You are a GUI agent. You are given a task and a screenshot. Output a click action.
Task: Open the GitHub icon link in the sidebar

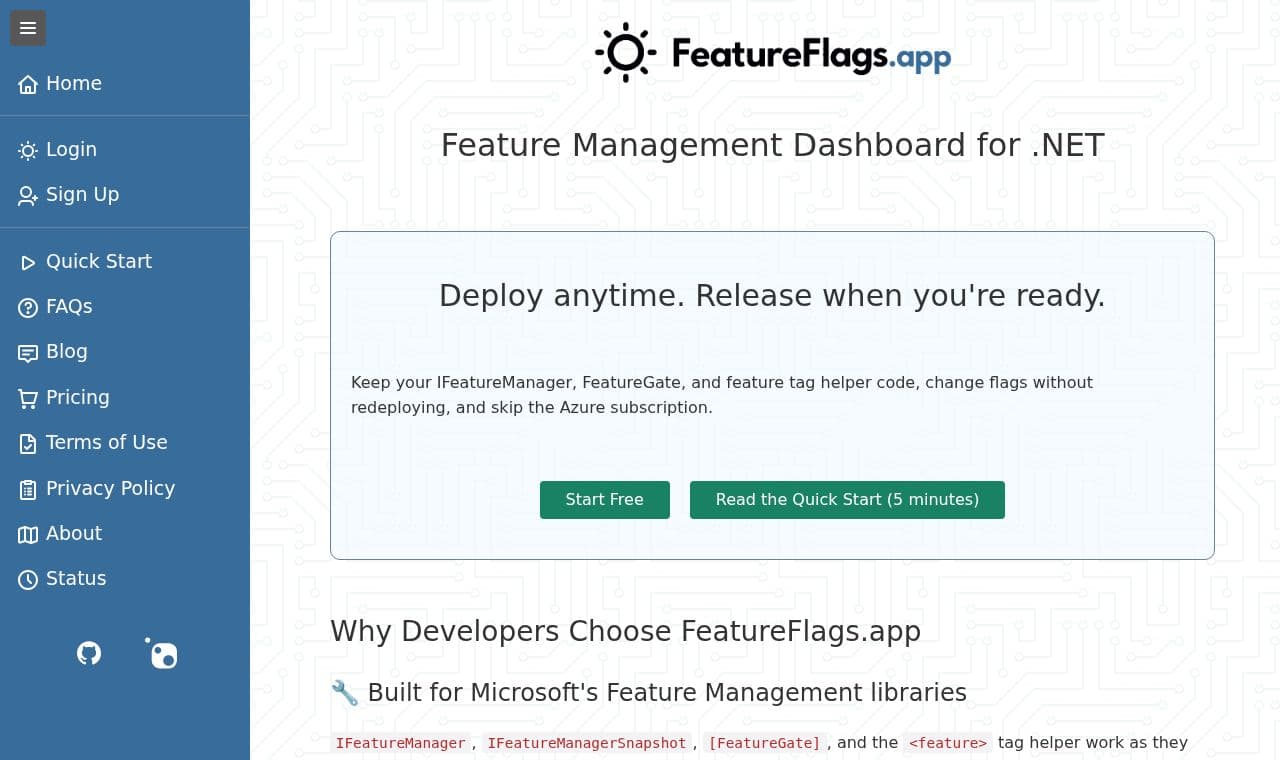coord(89,653)
